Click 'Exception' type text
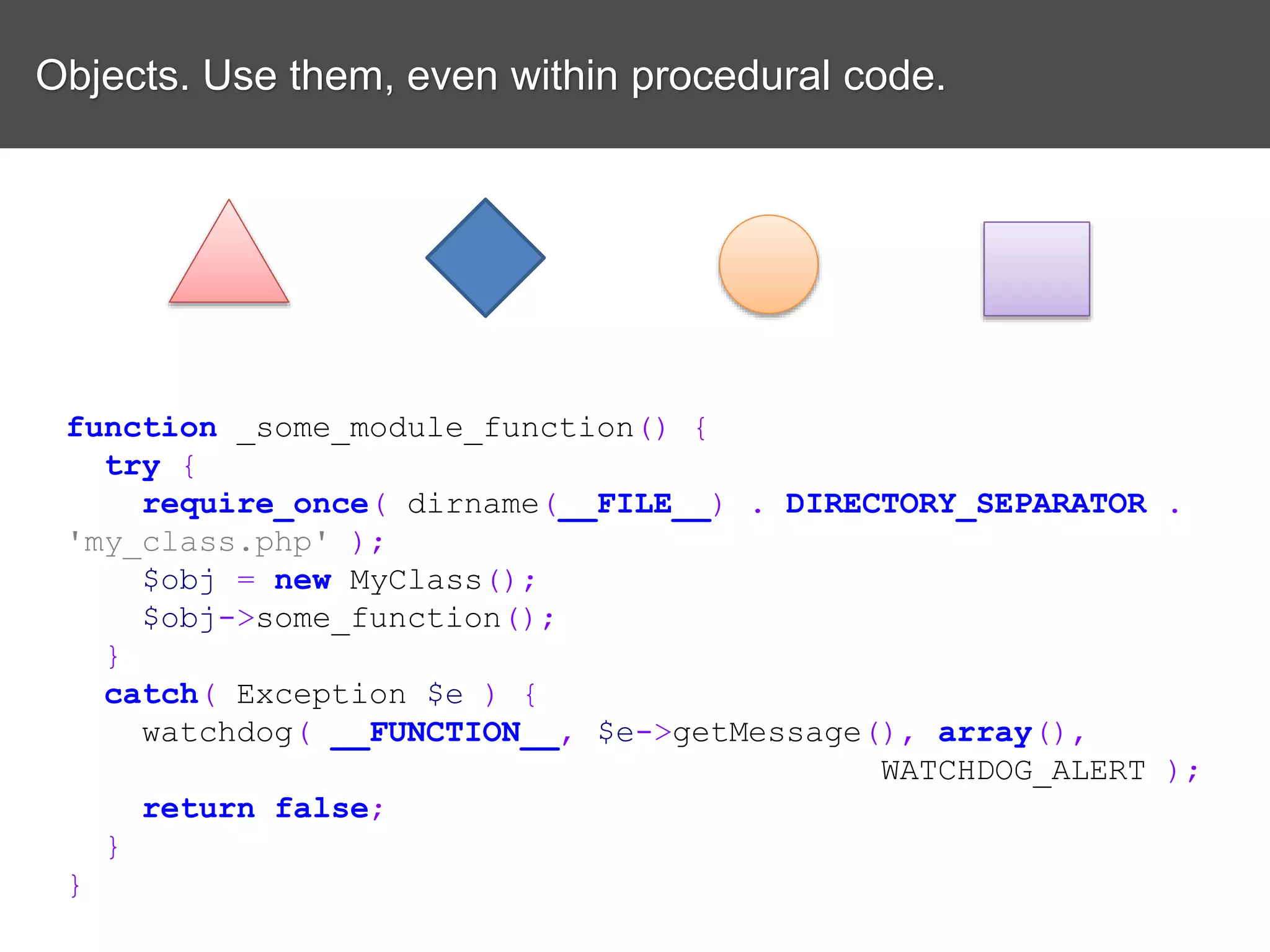This screenshot has width=1270, height=952. pyautogui.click(x=321, y=694)
